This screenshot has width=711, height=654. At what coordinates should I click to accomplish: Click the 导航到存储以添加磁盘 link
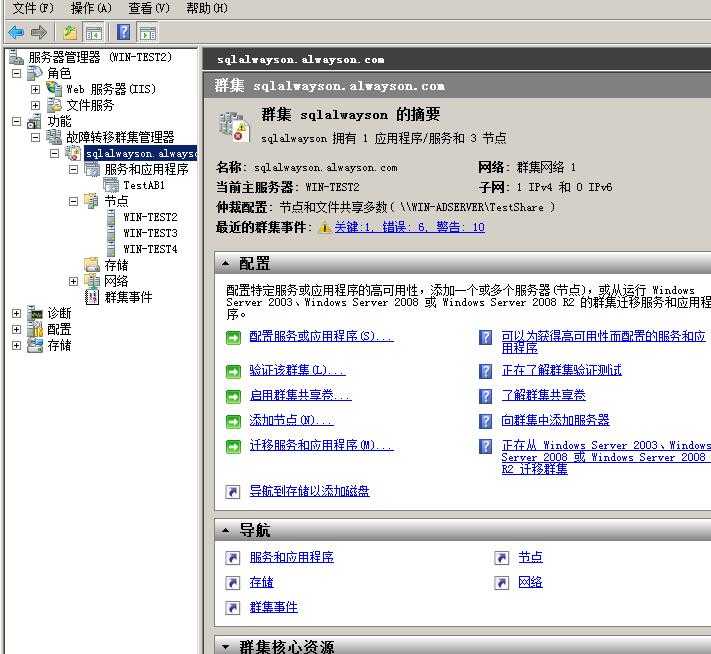[x=309, y=491]
